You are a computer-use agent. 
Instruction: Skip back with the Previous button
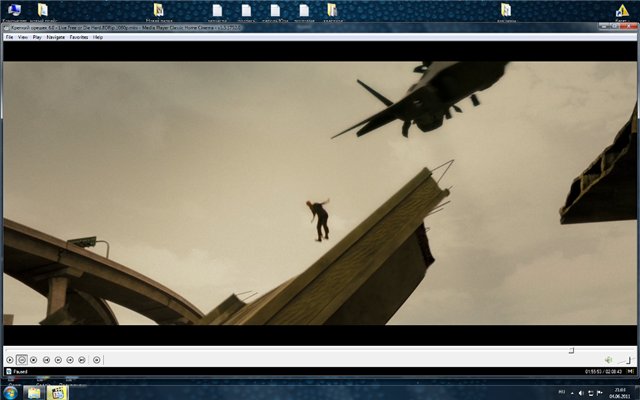46,360
